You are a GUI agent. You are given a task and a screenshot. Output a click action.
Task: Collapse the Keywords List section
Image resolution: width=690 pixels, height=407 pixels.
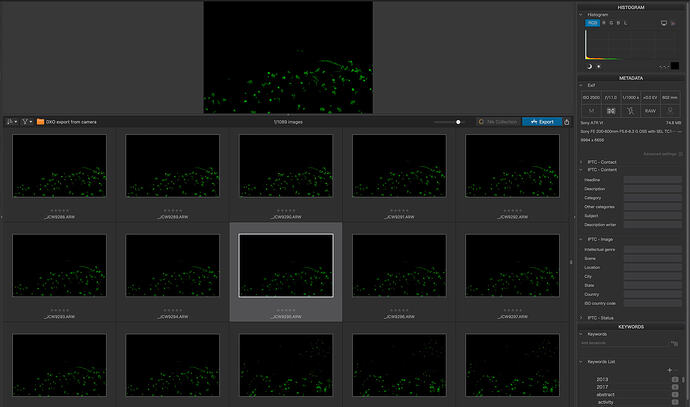click(x=581, y=362)
